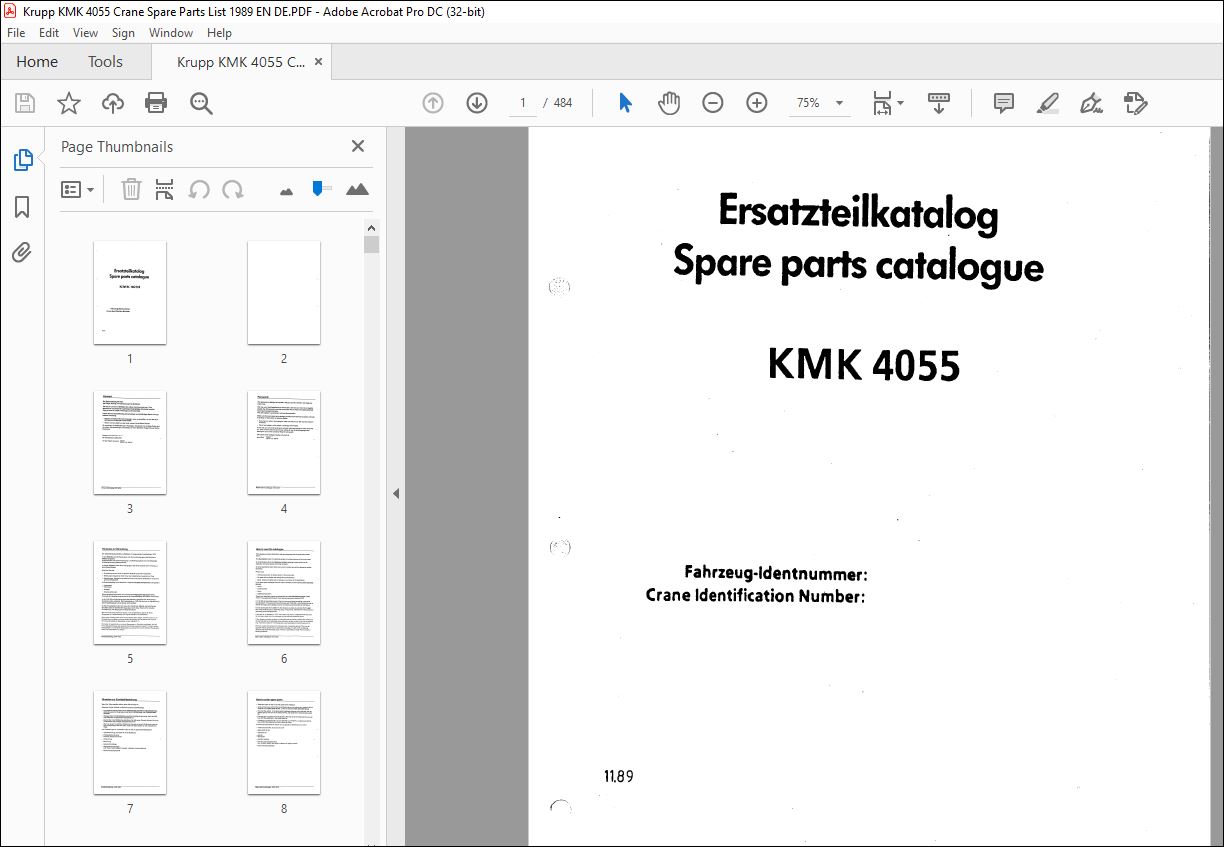Enable scrolling mode with the keyboard-arrow icon
Viewport: 1224px width, 847px height.
click(939, 103)
